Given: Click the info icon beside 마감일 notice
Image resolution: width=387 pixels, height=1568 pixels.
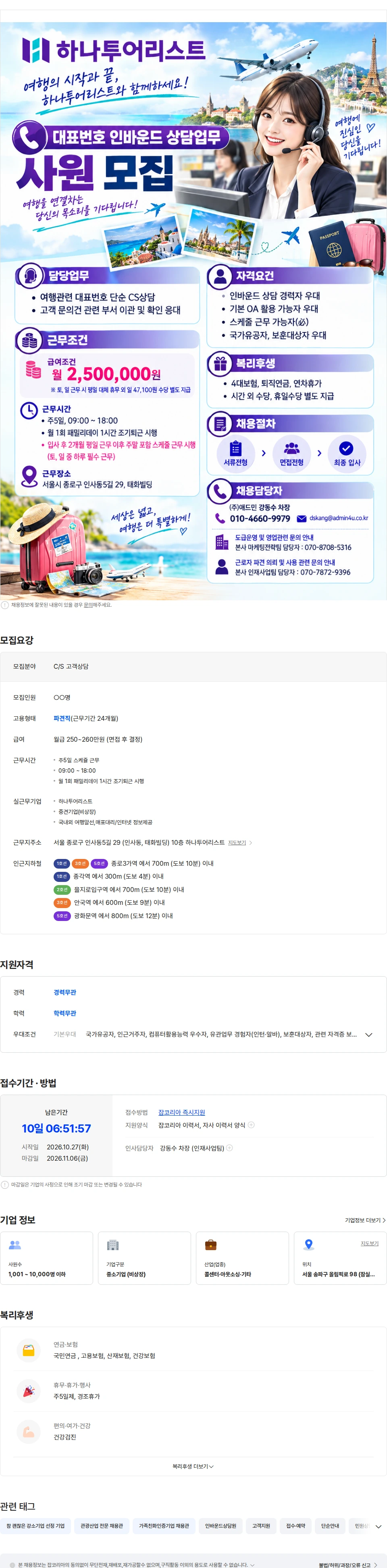Looking at the screenshot, I should 5,1184.
